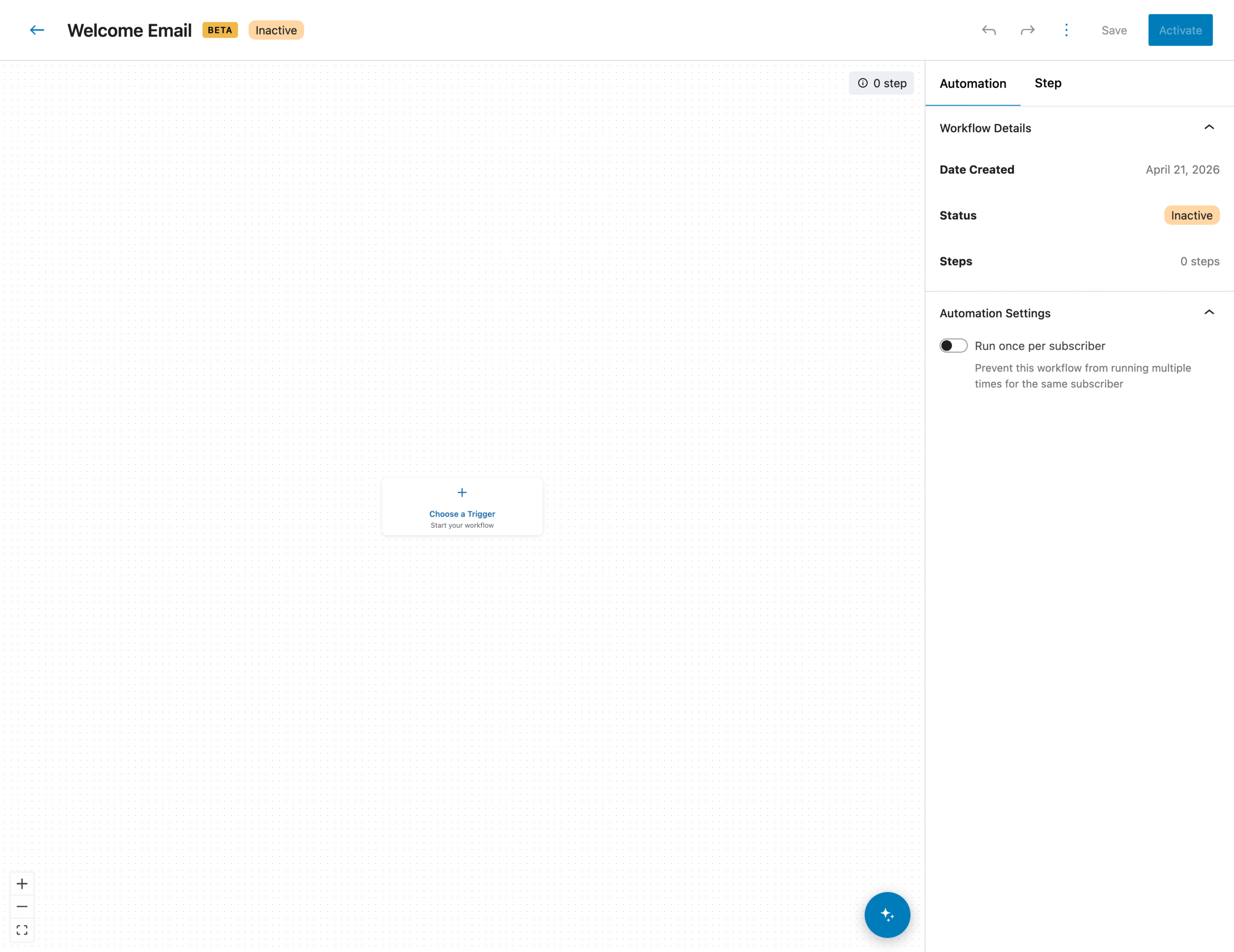
Task: Zoom in on the workflow canvas
Action: (22, 883)
